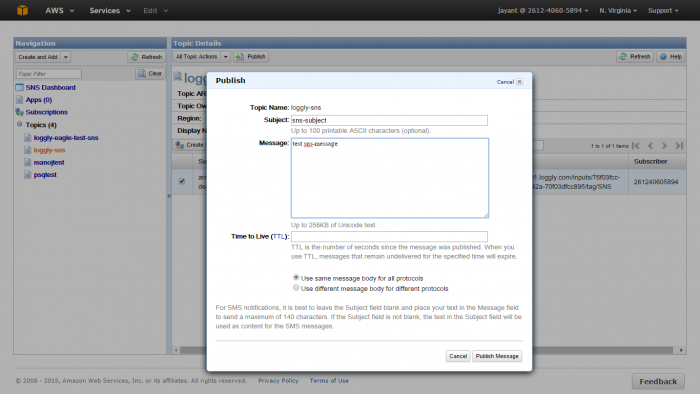
Task: Click the Topic Name value loggly-sns
Action: point(306,108)
